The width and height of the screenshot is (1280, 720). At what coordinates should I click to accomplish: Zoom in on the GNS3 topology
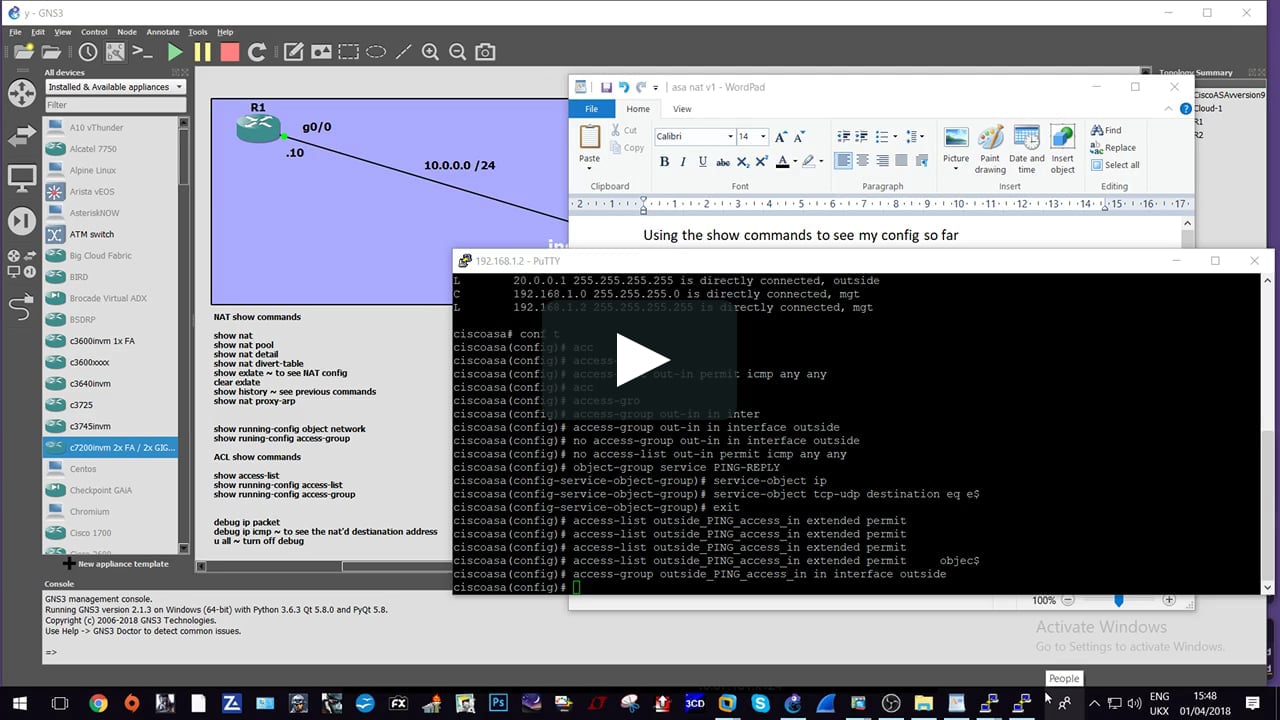pos(430,52)
